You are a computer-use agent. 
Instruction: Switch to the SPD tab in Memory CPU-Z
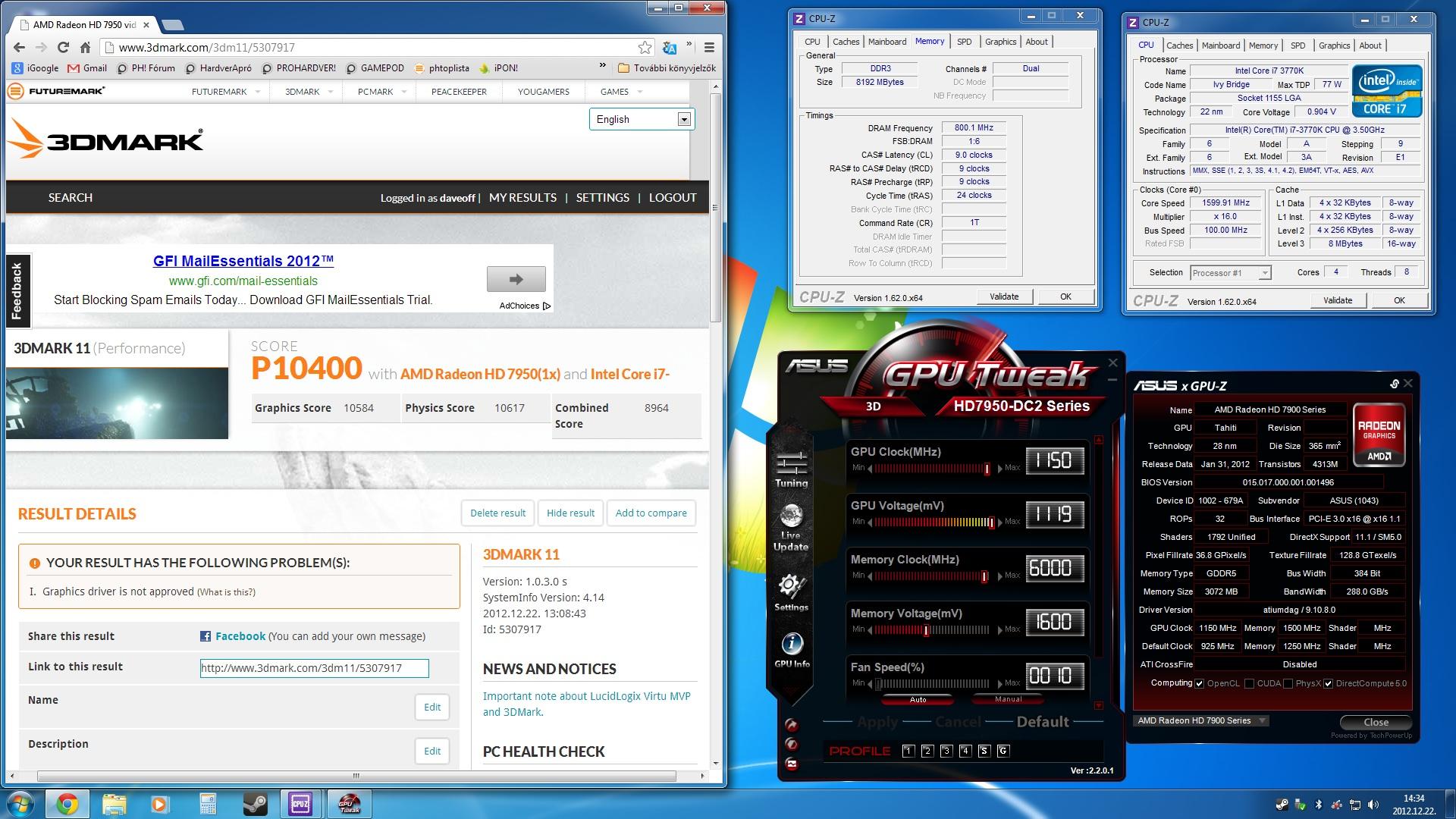tap(964, 42)
